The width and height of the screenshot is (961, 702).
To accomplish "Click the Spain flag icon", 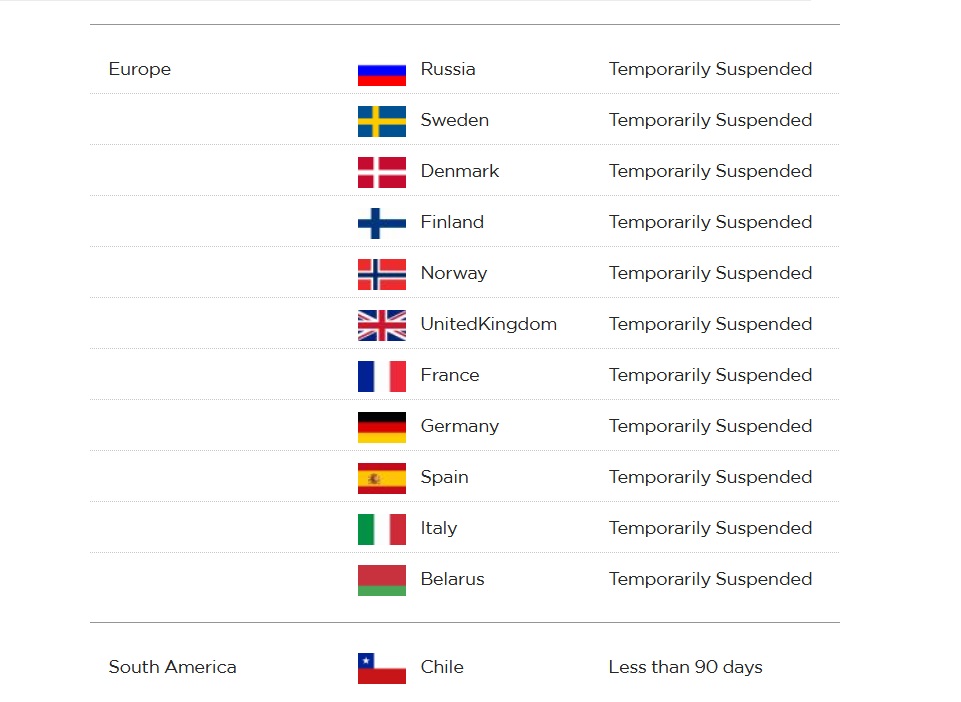I will pos(382,478).
